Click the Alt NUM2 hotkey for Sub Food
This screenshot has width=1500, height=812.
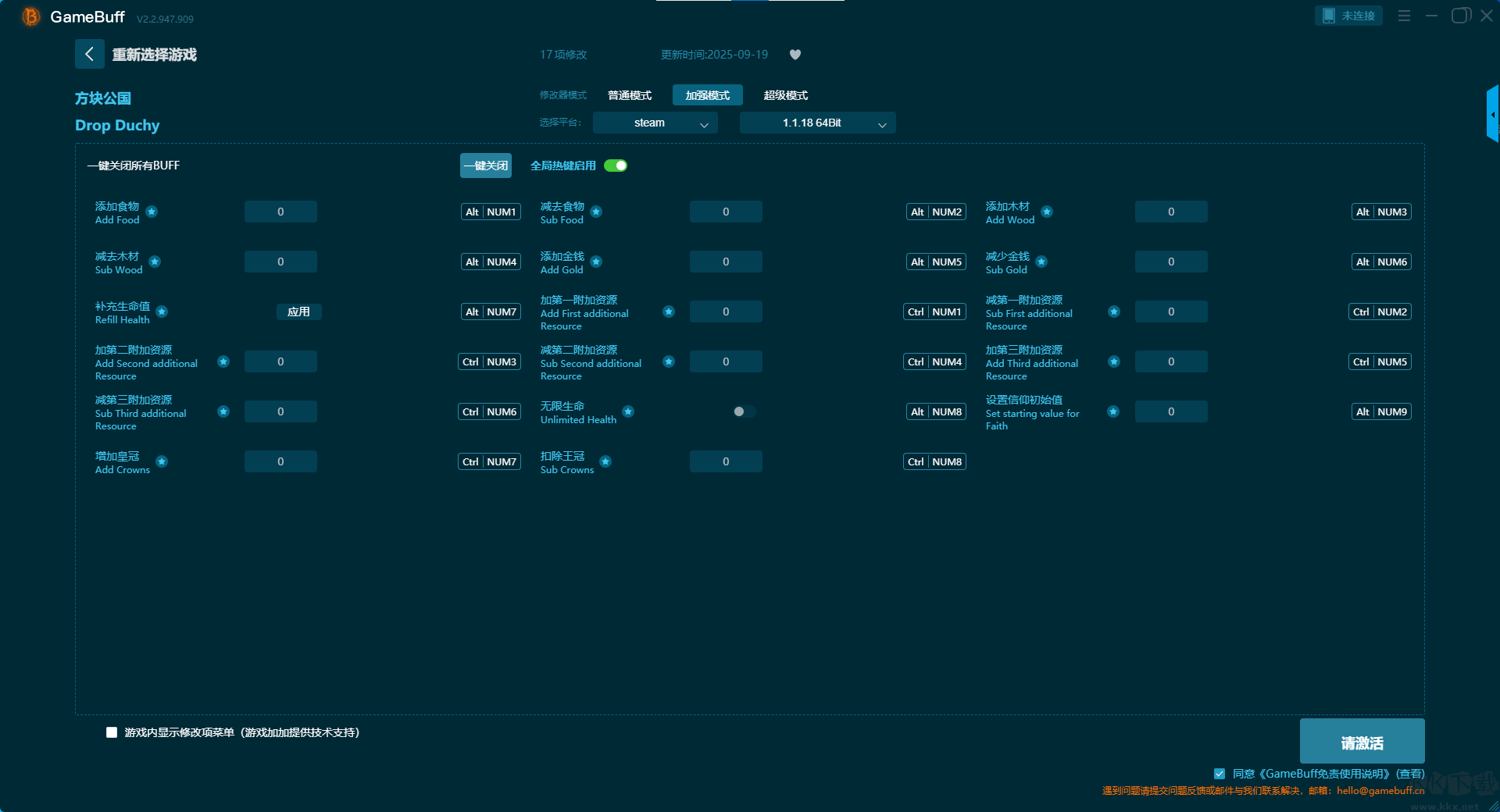[x=936, y=212]
